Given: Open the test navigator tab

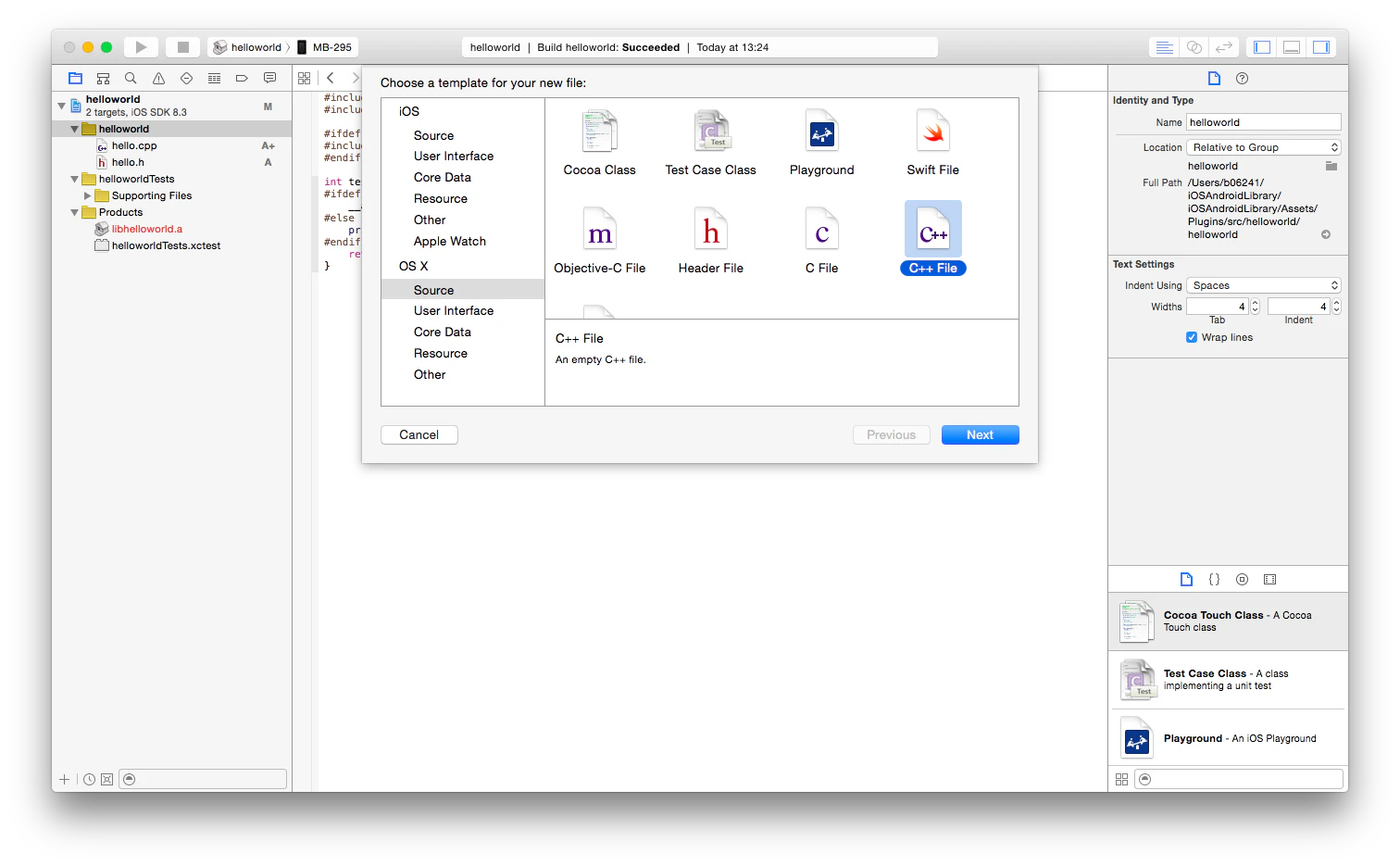Looking at the screenshot, I should pyautogui.click(x=186, y=78).
